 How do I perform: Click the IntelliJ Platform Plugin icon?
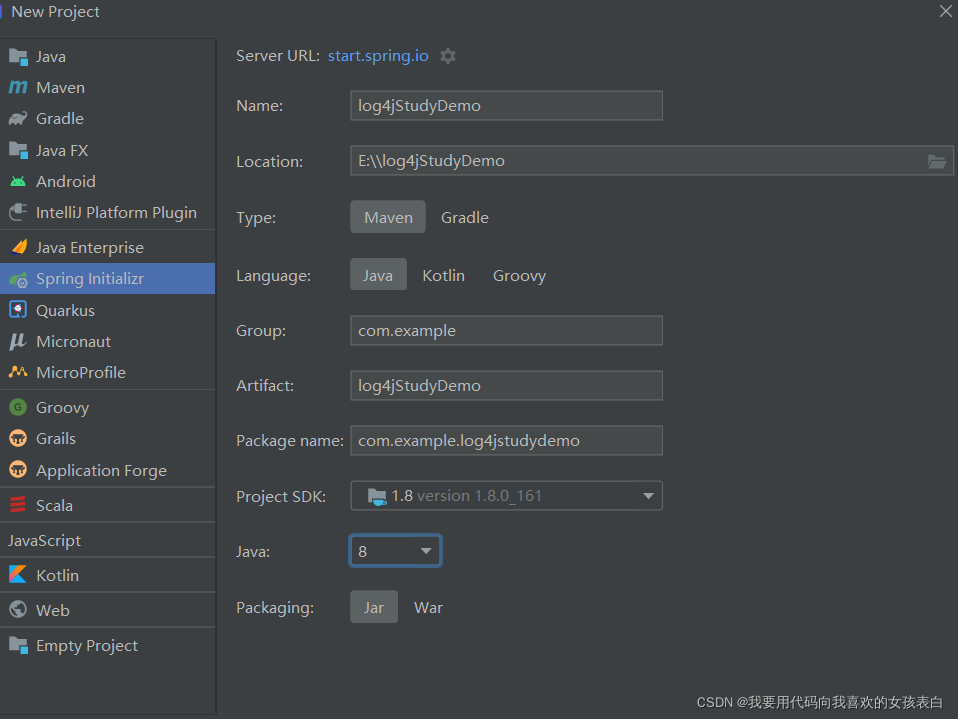click(18, 213)
